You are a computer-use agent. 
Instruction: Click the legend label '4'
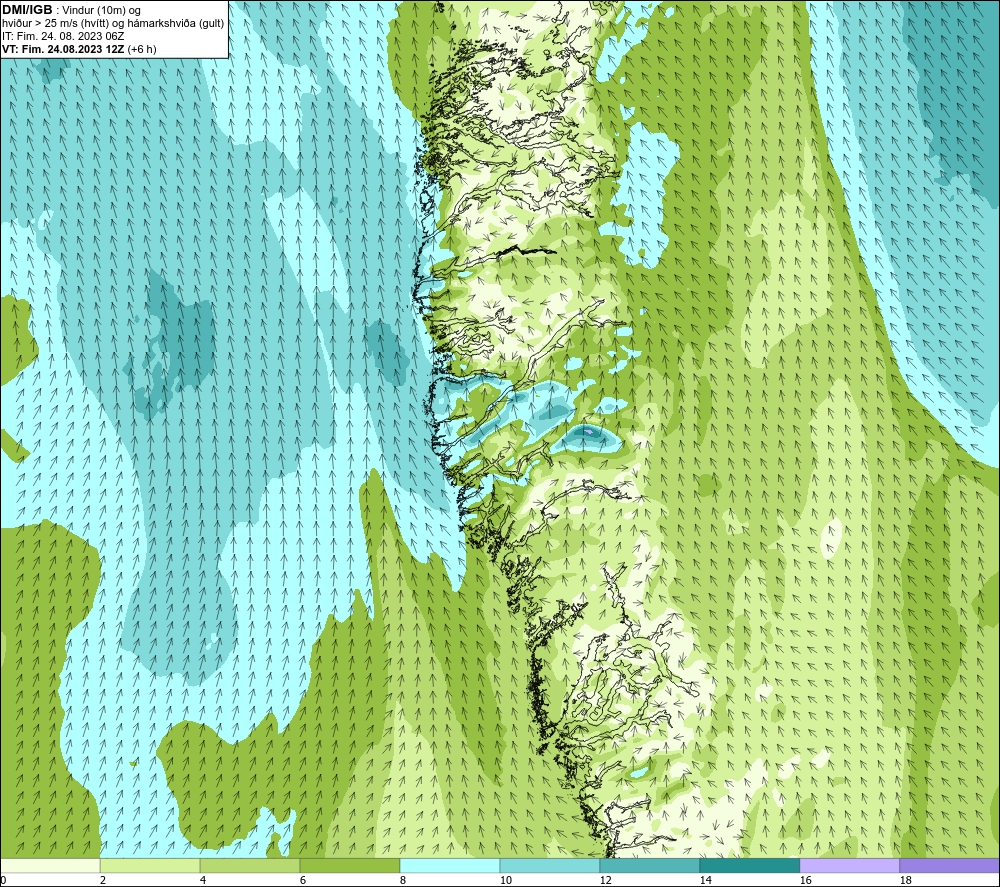tap(203, 881)
